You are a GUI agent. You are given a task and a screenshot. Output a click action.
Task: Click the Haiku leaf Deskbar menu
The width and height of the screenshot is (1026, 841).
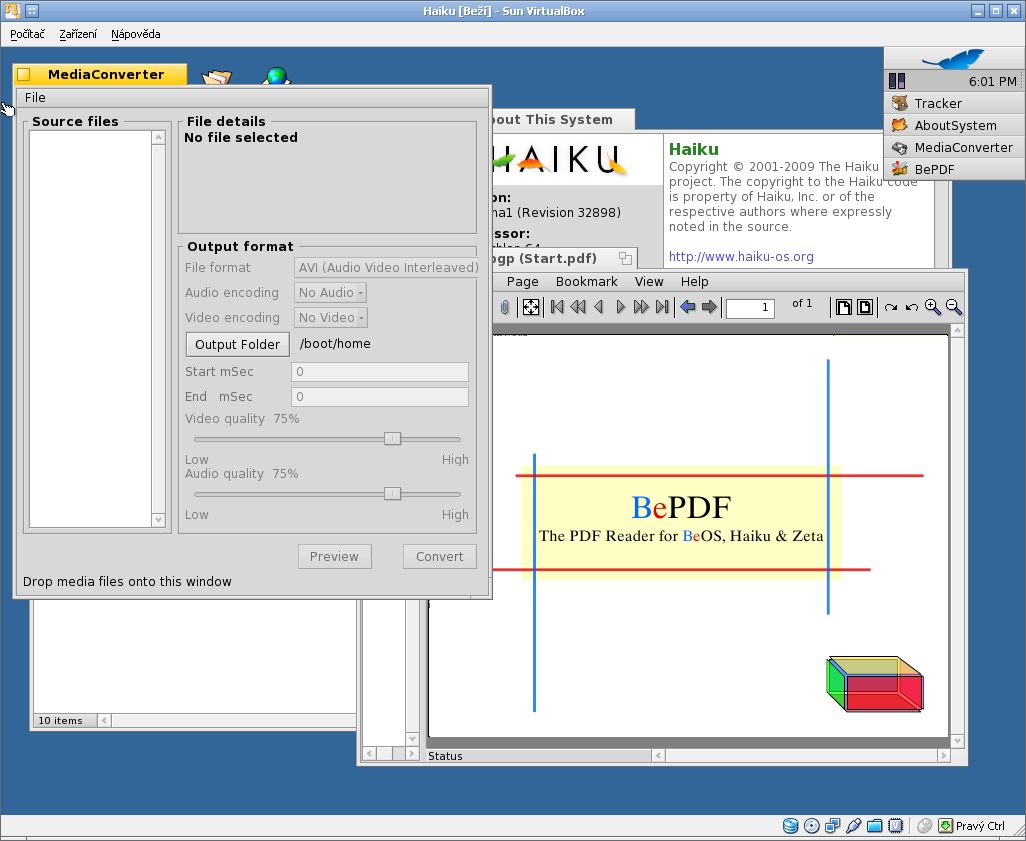[953, 58]
